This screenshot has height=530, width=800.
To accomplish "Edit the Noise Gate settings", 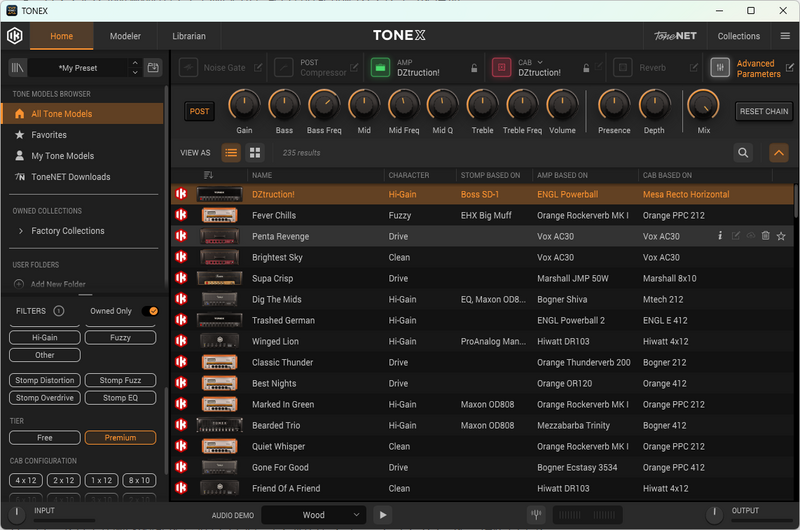I will pyautogui.click(x=258, y=67).
